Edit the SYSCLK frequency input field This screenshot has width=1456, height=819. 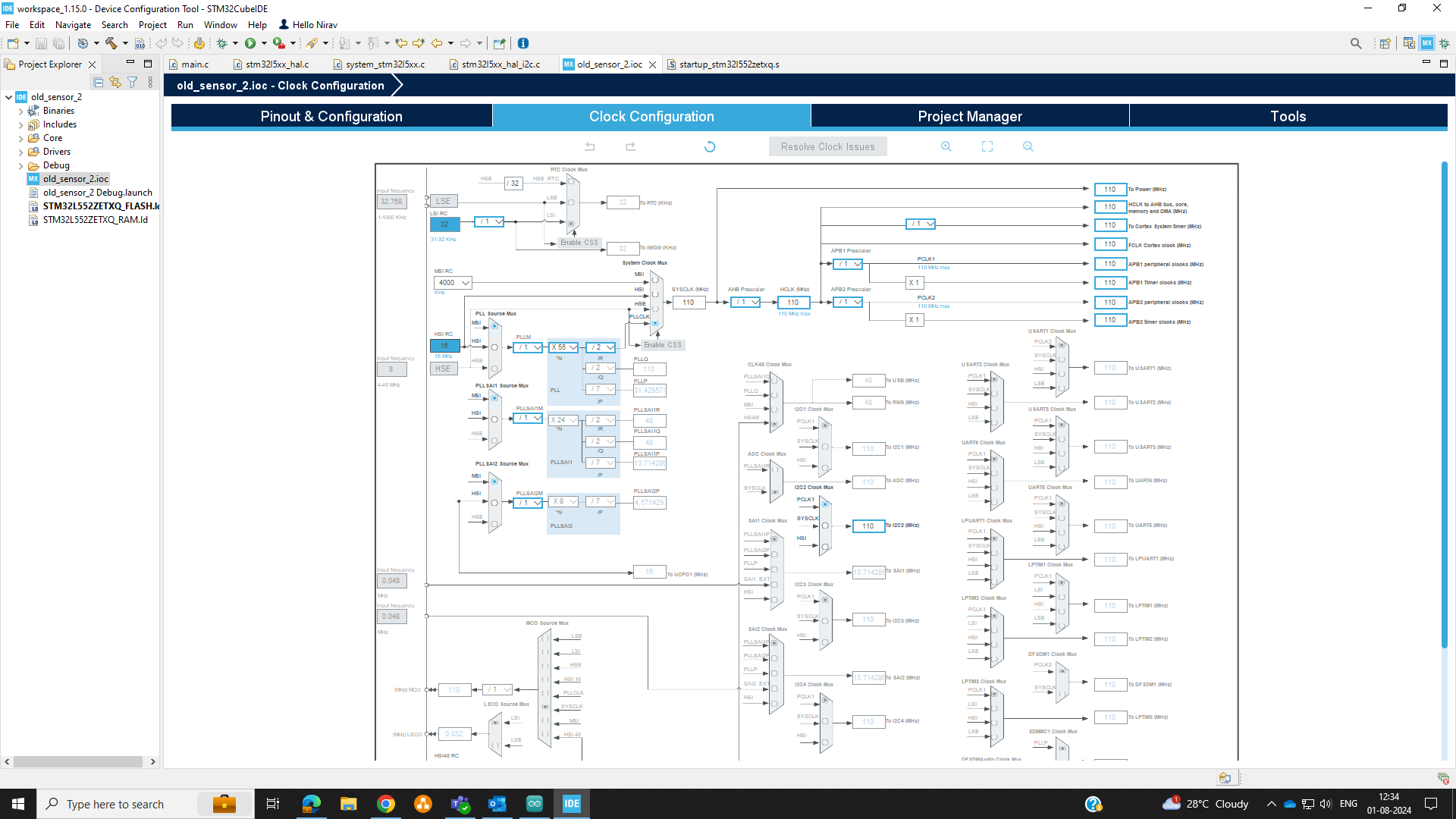click(689, 302)
